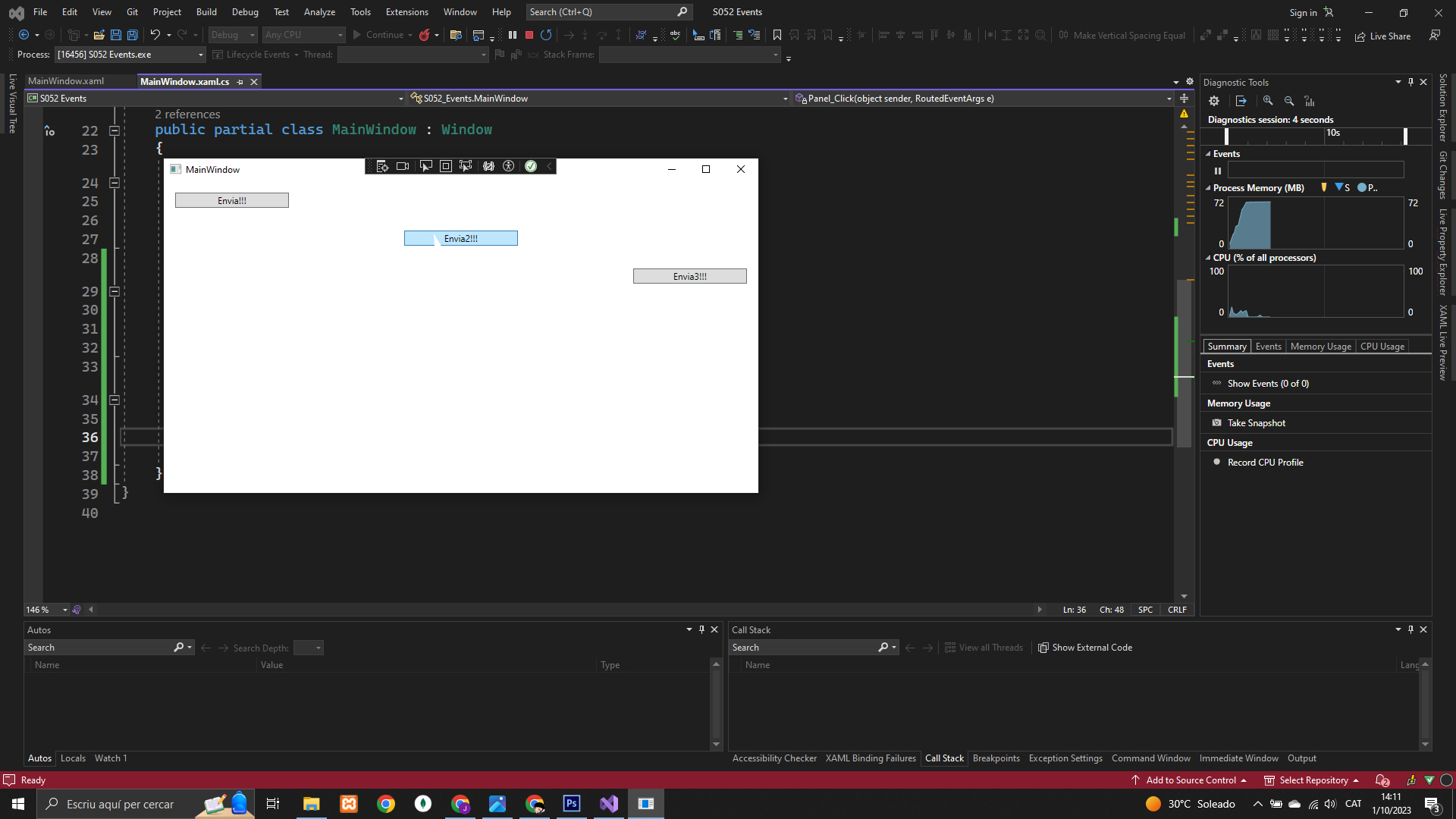Click the Hot Reload flame icon
The width and height of the screenshot is (1456, 819).
pyautogui.click(x=425, y=35)
